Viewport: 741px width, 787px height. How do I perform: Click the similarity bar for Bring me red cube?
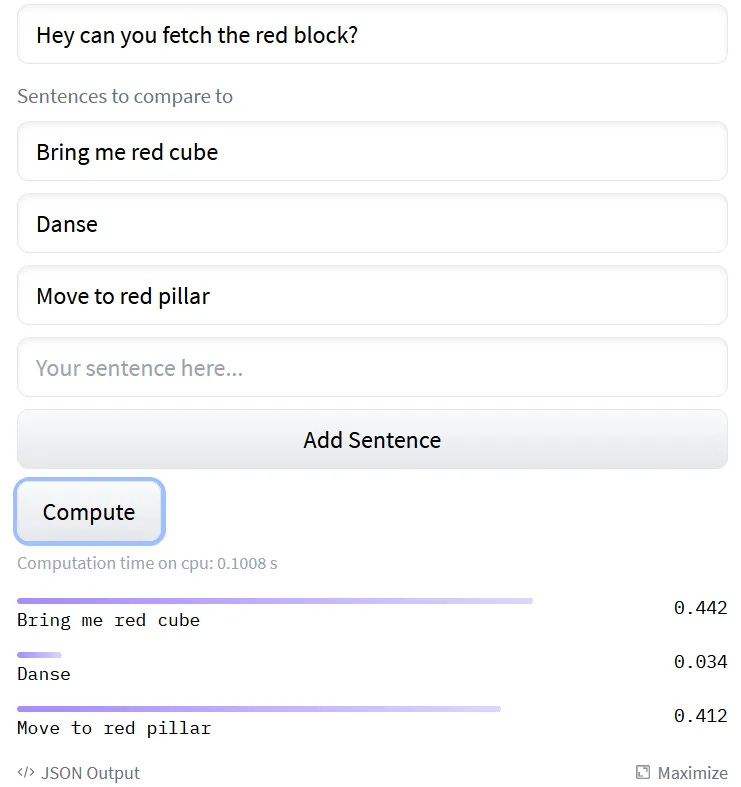click(275, 601)
